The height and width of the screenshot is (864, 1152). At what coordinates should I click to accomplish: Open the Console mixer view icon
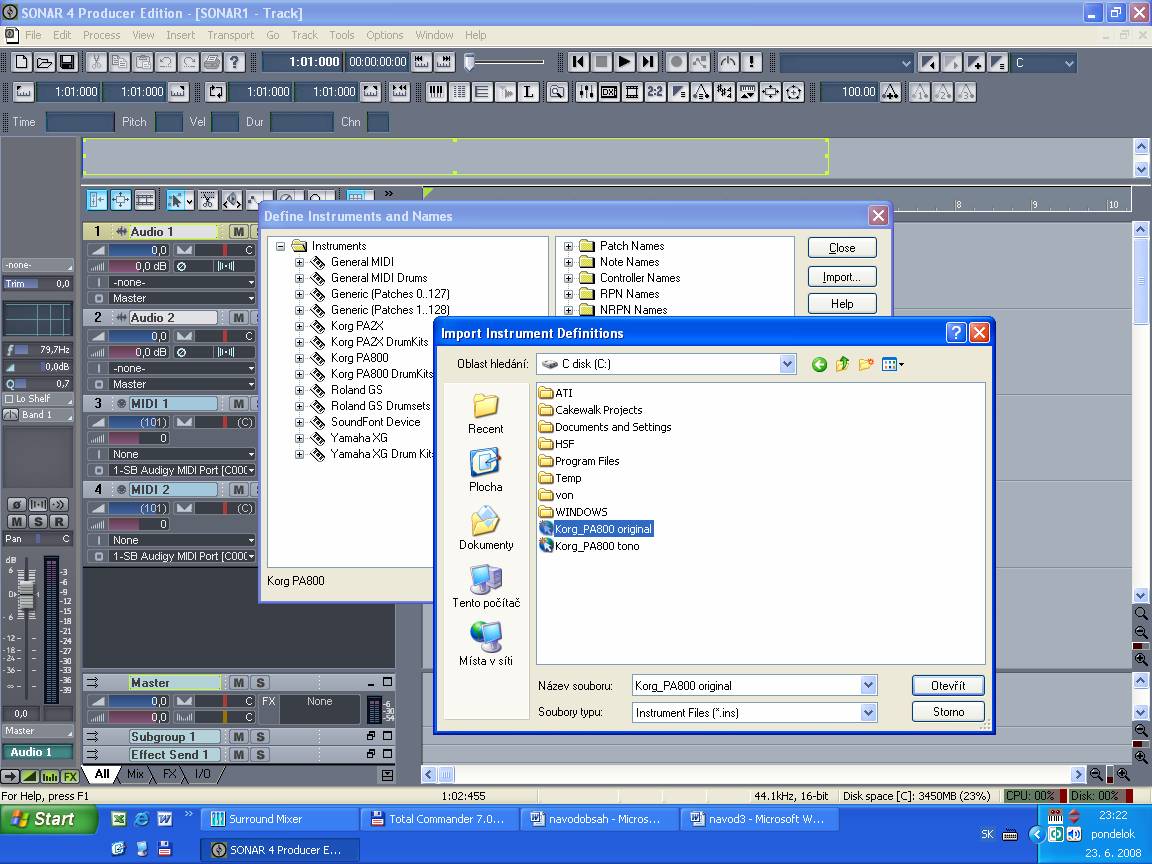click(x=586, y=92)
